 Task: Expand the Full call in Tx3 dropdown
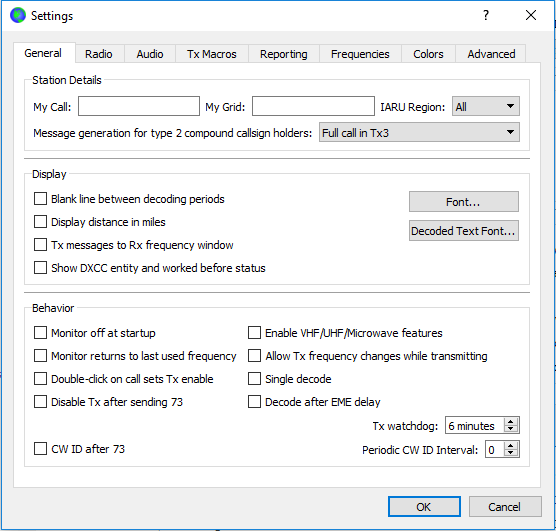419,132
